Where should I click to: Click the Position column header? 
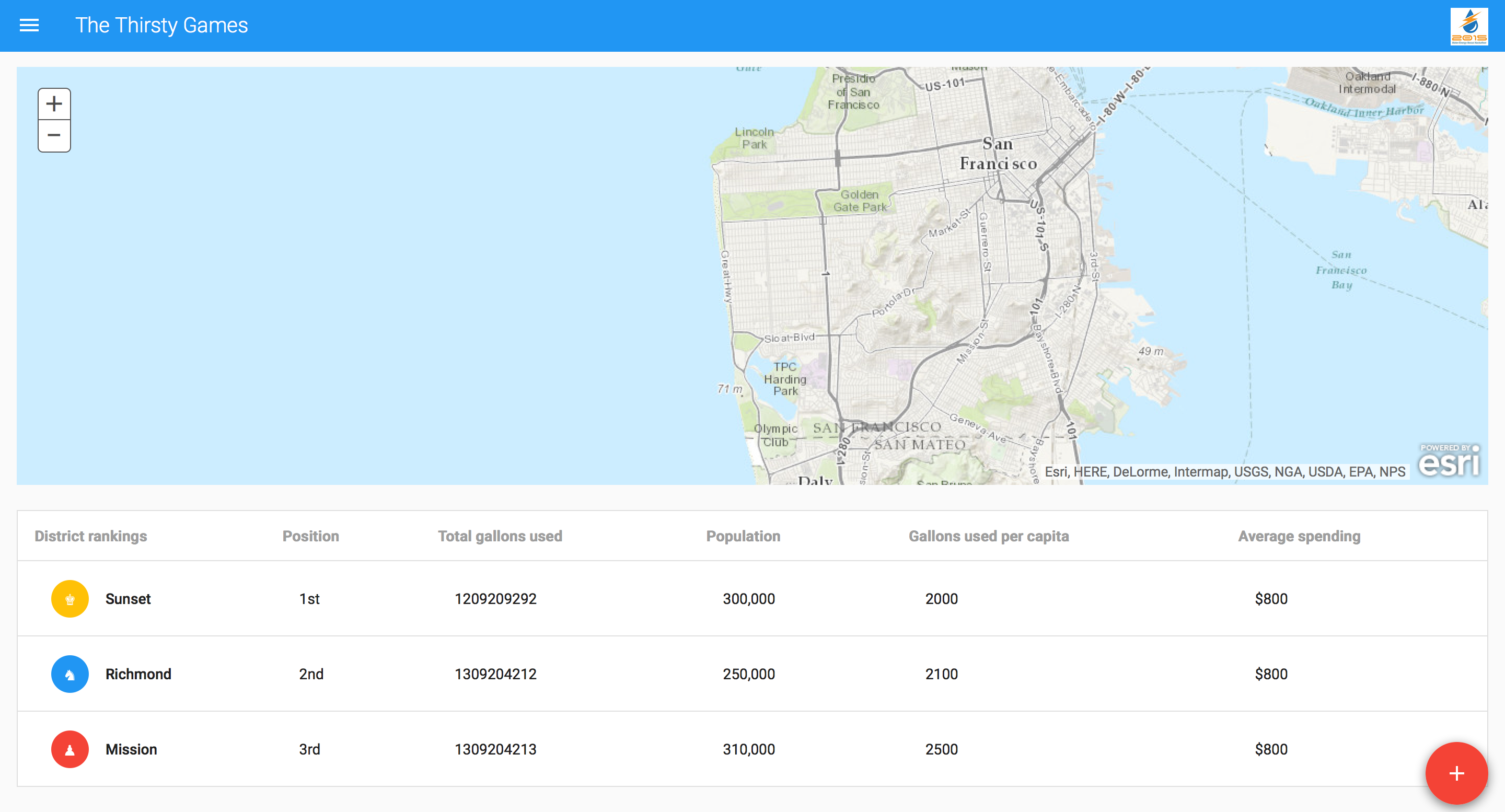(x=310, y=536)
